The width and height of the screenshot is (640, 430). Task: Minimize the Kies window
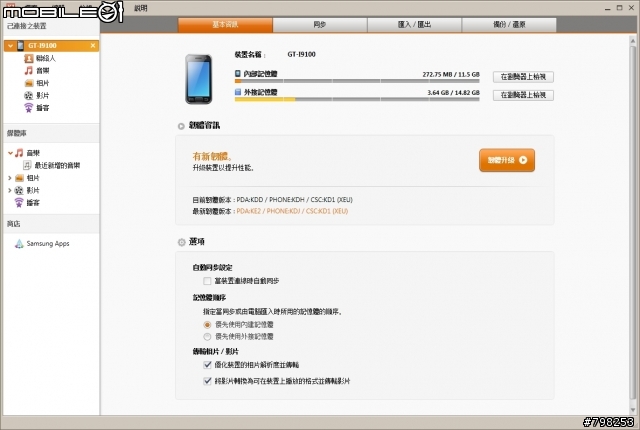(x=608, y=8)
